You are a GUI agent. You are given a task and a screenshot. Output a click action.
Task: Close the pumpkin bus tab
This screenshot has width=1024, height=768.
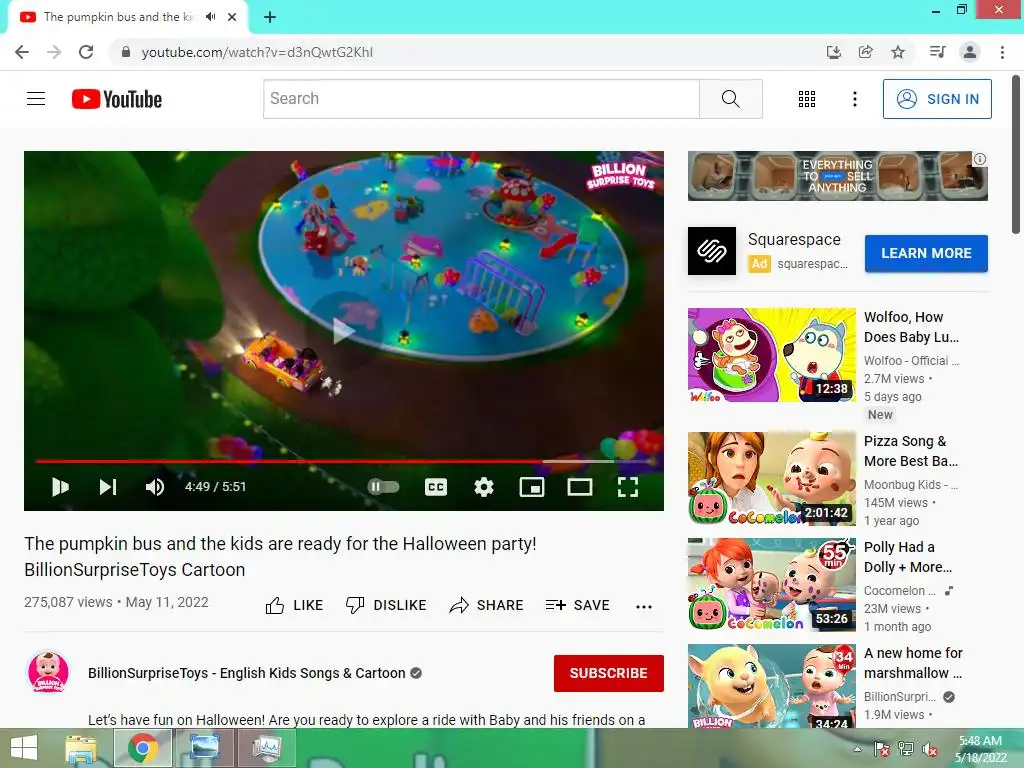point(232,17)
